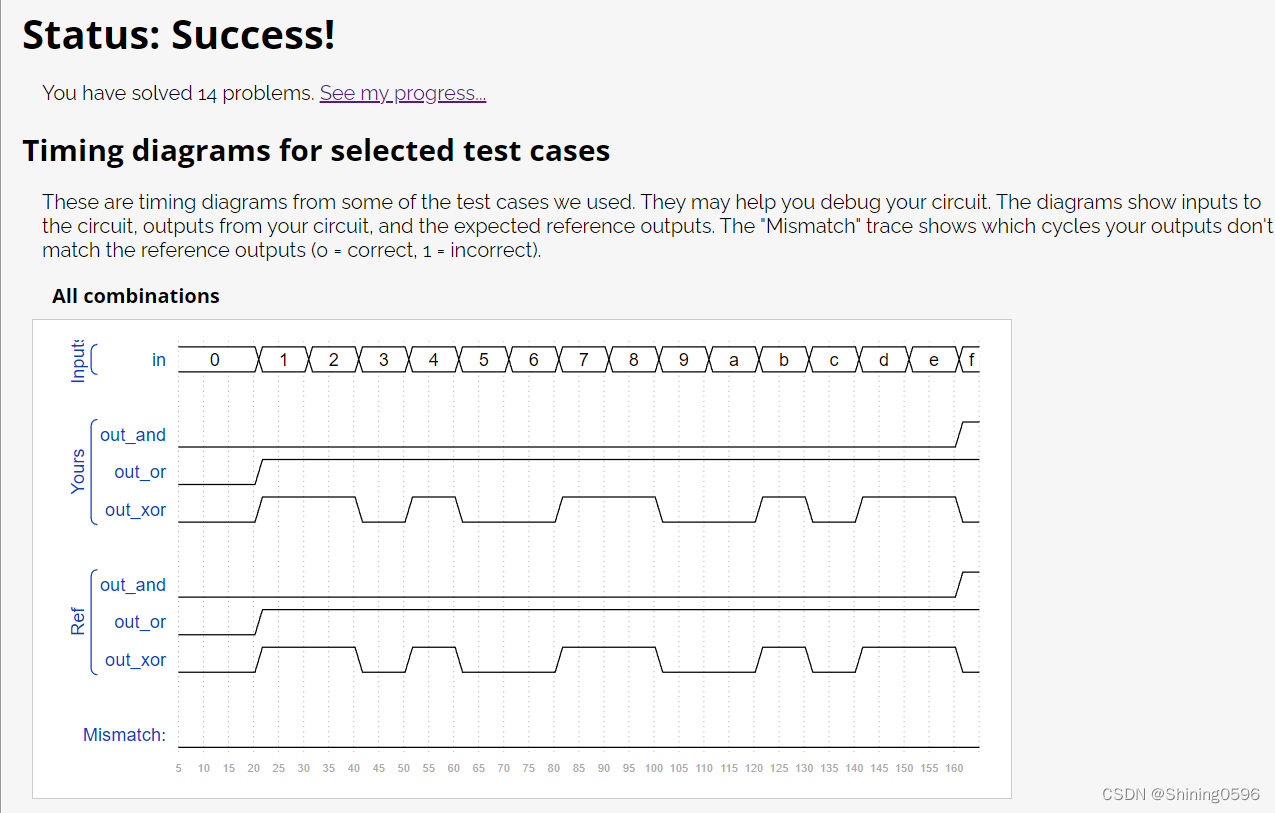Click the Timing diagrams section heading
Screen dimensions: 1275x813
316,150
